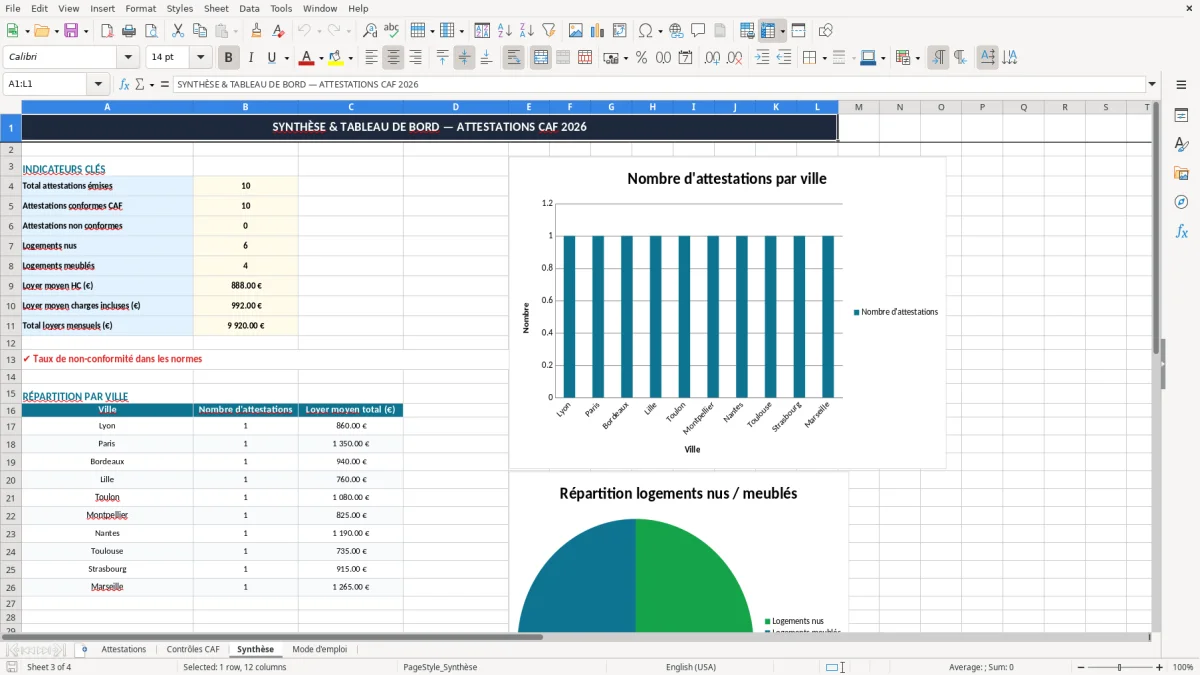The image size is (1200, 675).
Task: Toggle Italic formatting
Action: 251,58
